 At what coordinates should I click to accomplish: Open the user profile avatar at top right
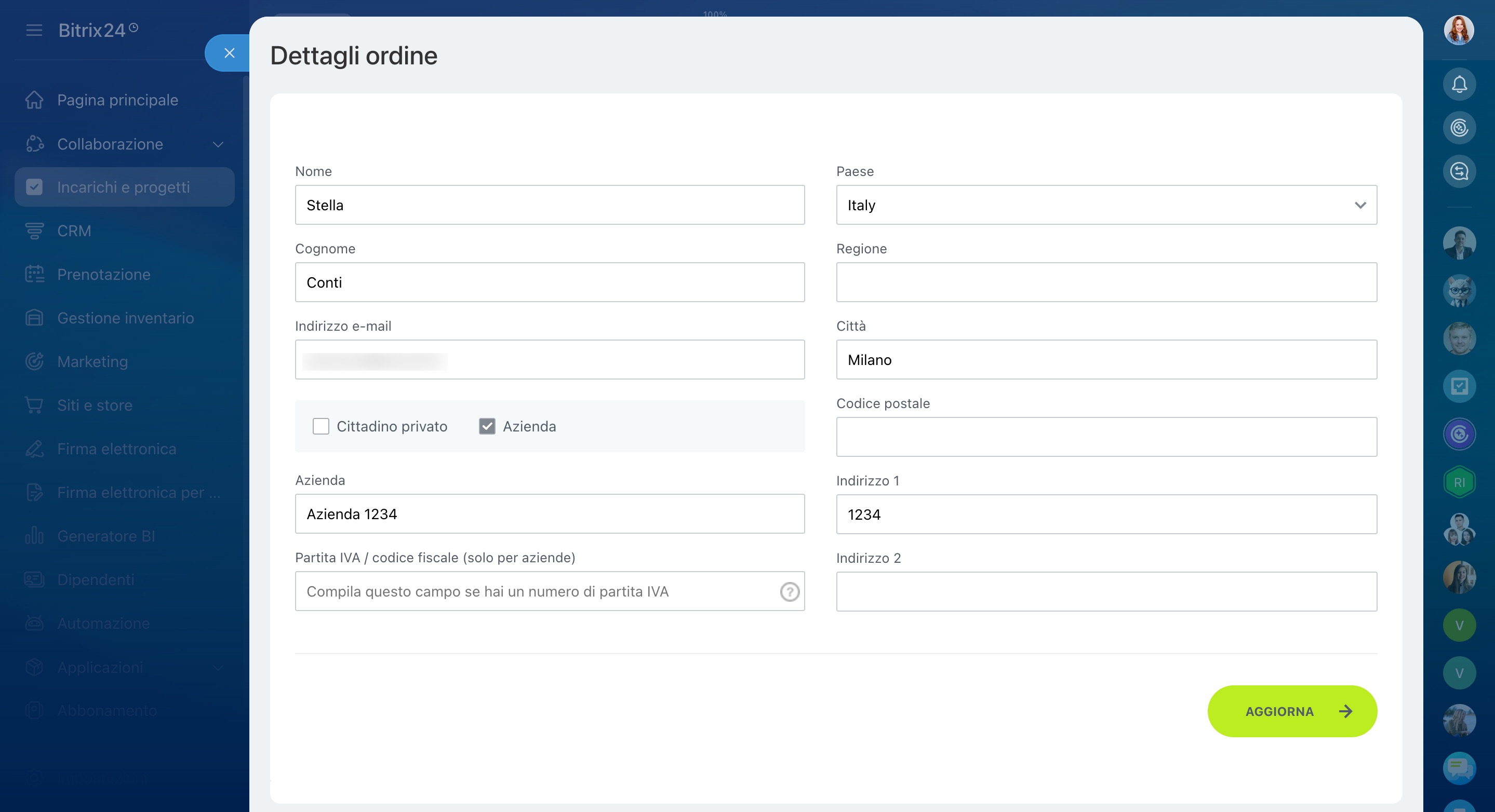pos(1459,30)
